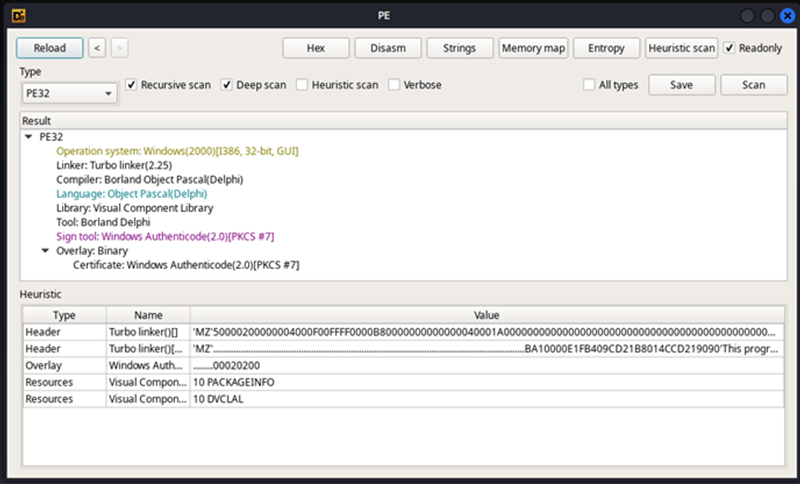Click the Heuristic scan button
This screenshot has height=484, width=800.
(x=681, y=48)
